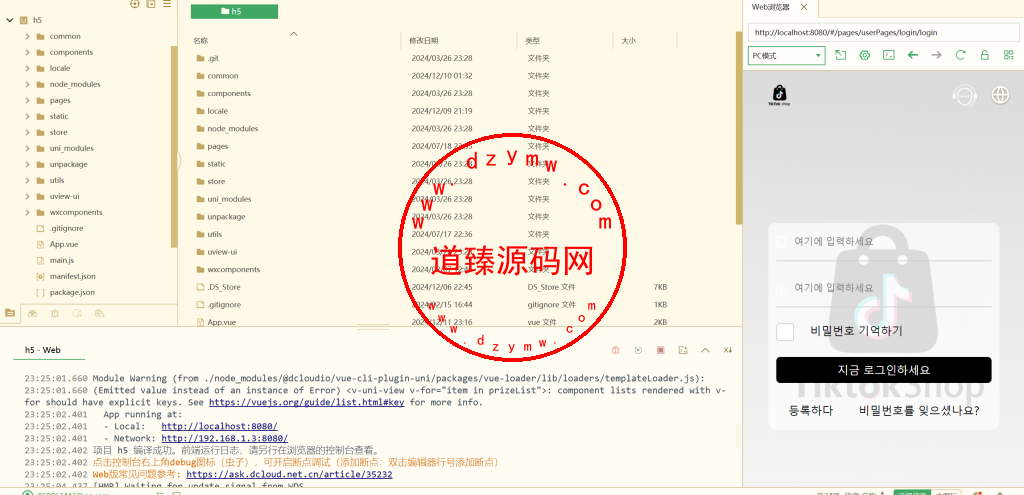Open project tree hamburger menu

[167, 4]
